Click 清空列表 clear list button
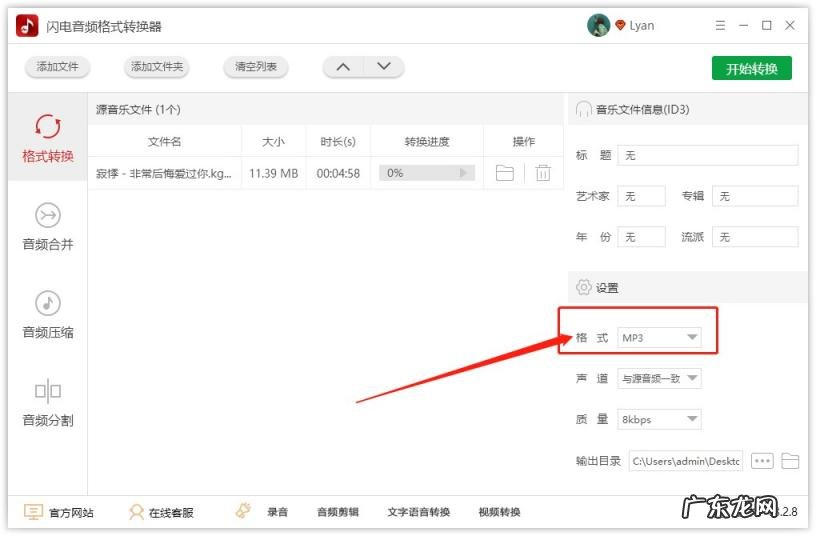816x536 pixels. [256, 67]
